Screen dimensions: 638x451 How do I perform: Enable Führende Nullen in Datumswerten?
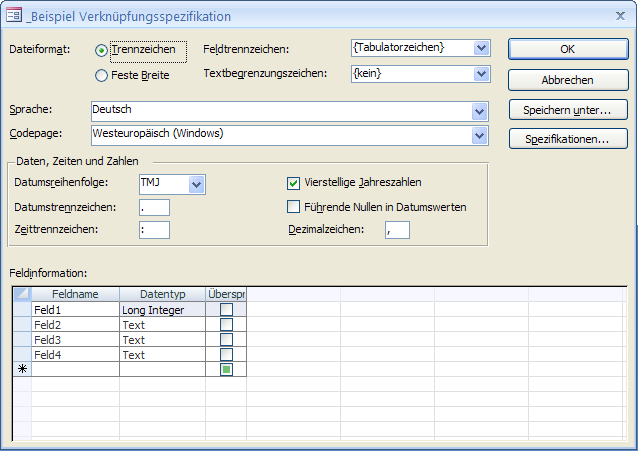coord(294,207)
